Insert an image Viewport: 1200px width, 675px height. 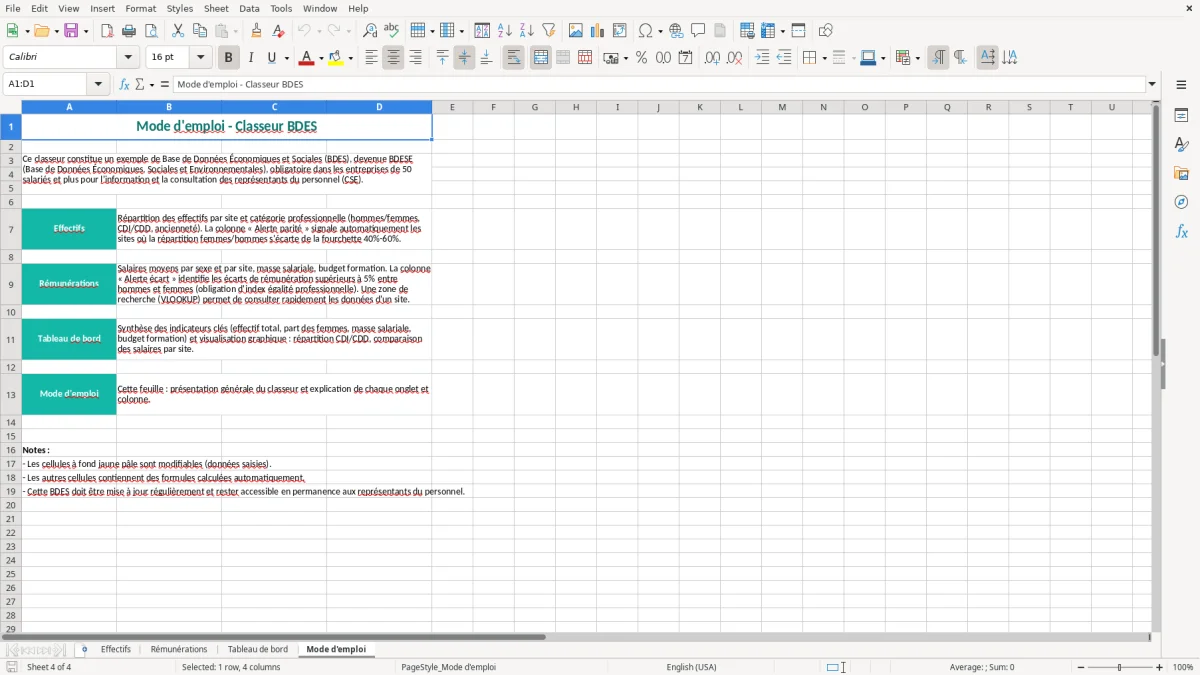(x=576, y=31)
